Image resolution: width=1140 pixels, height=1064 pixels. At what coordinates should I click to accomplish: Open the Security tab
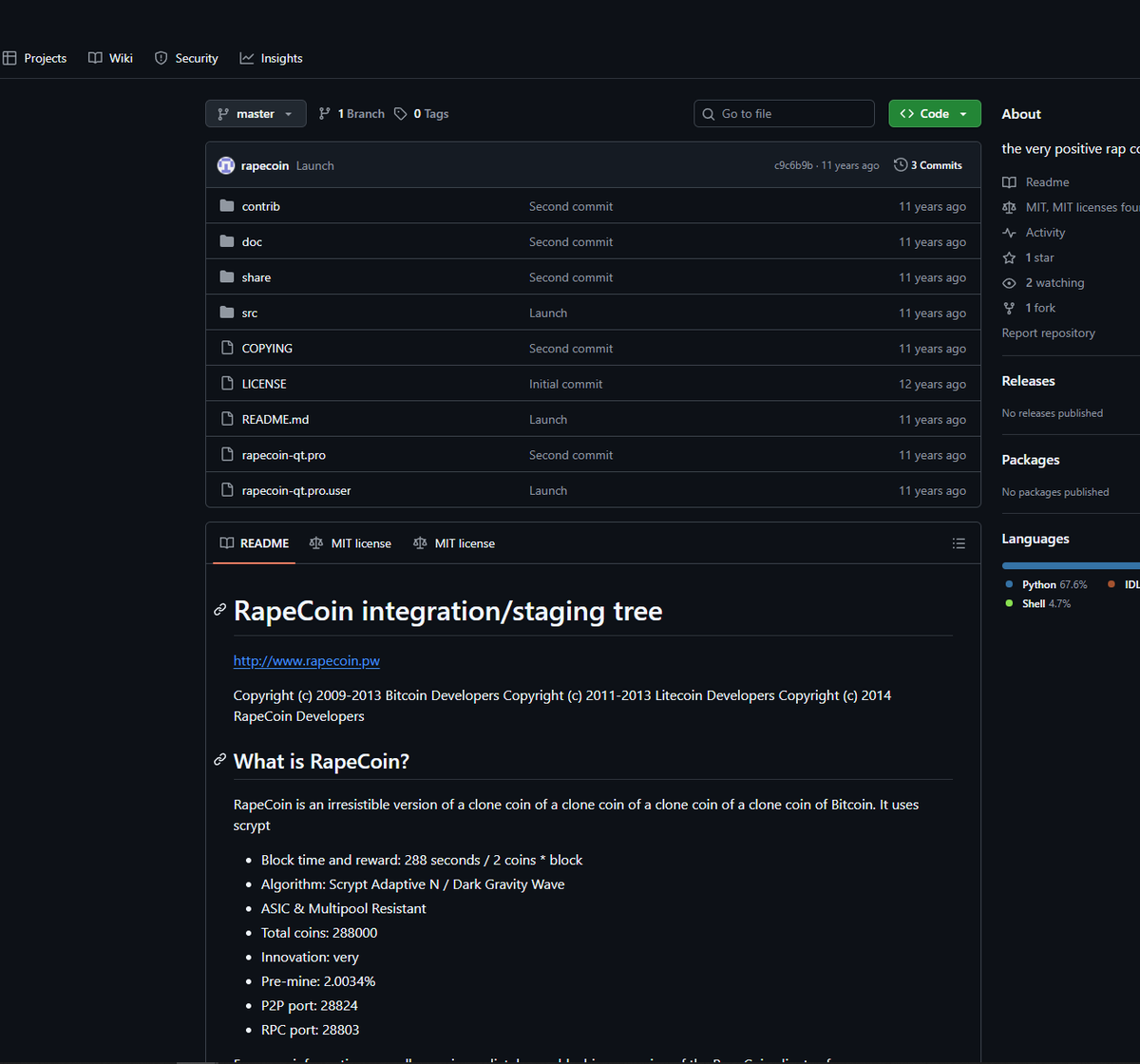[x=186, y=58]
